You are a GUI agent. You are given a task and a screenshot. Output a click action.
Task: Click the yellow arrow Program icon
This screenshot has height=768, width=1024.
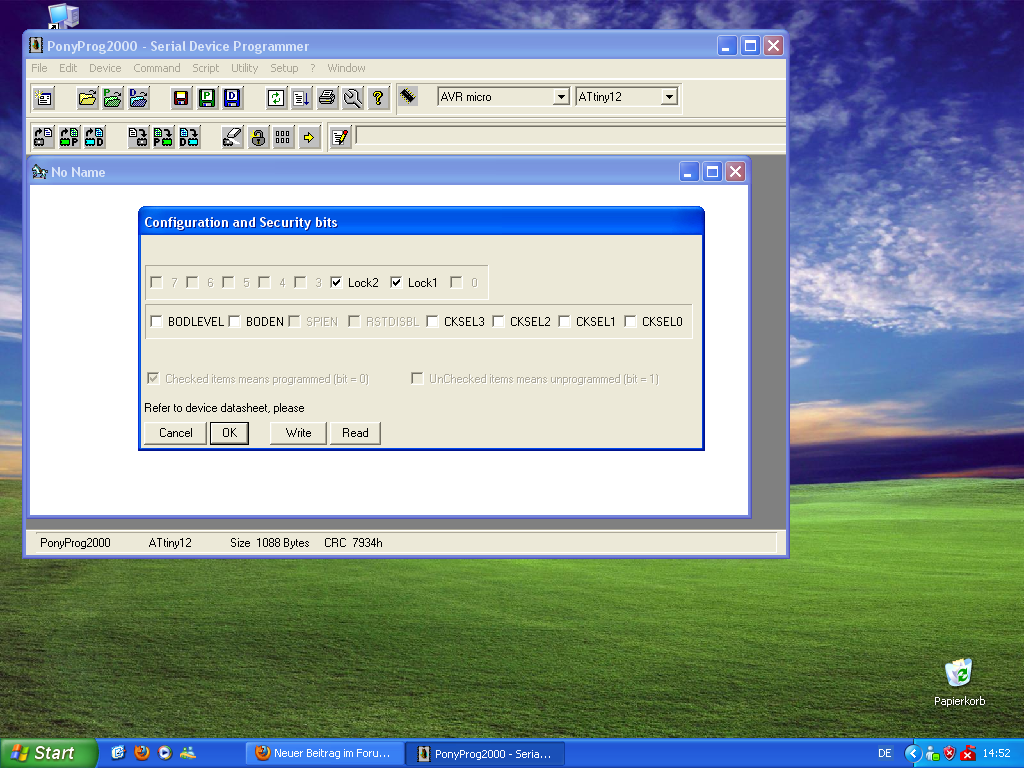point(308,137)
